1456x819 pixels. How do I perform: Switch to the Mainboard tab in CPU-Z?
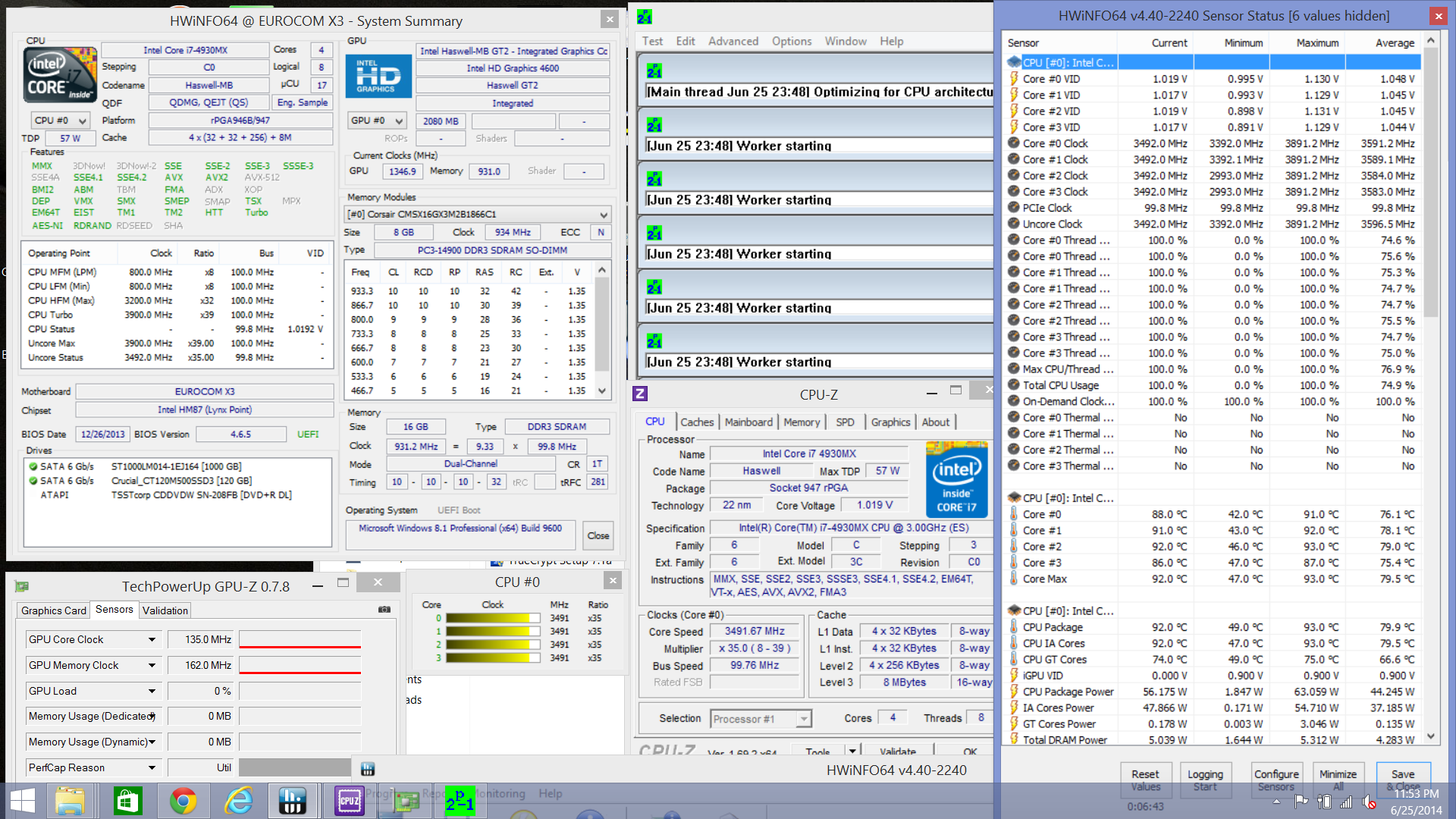tap(748, 422)
